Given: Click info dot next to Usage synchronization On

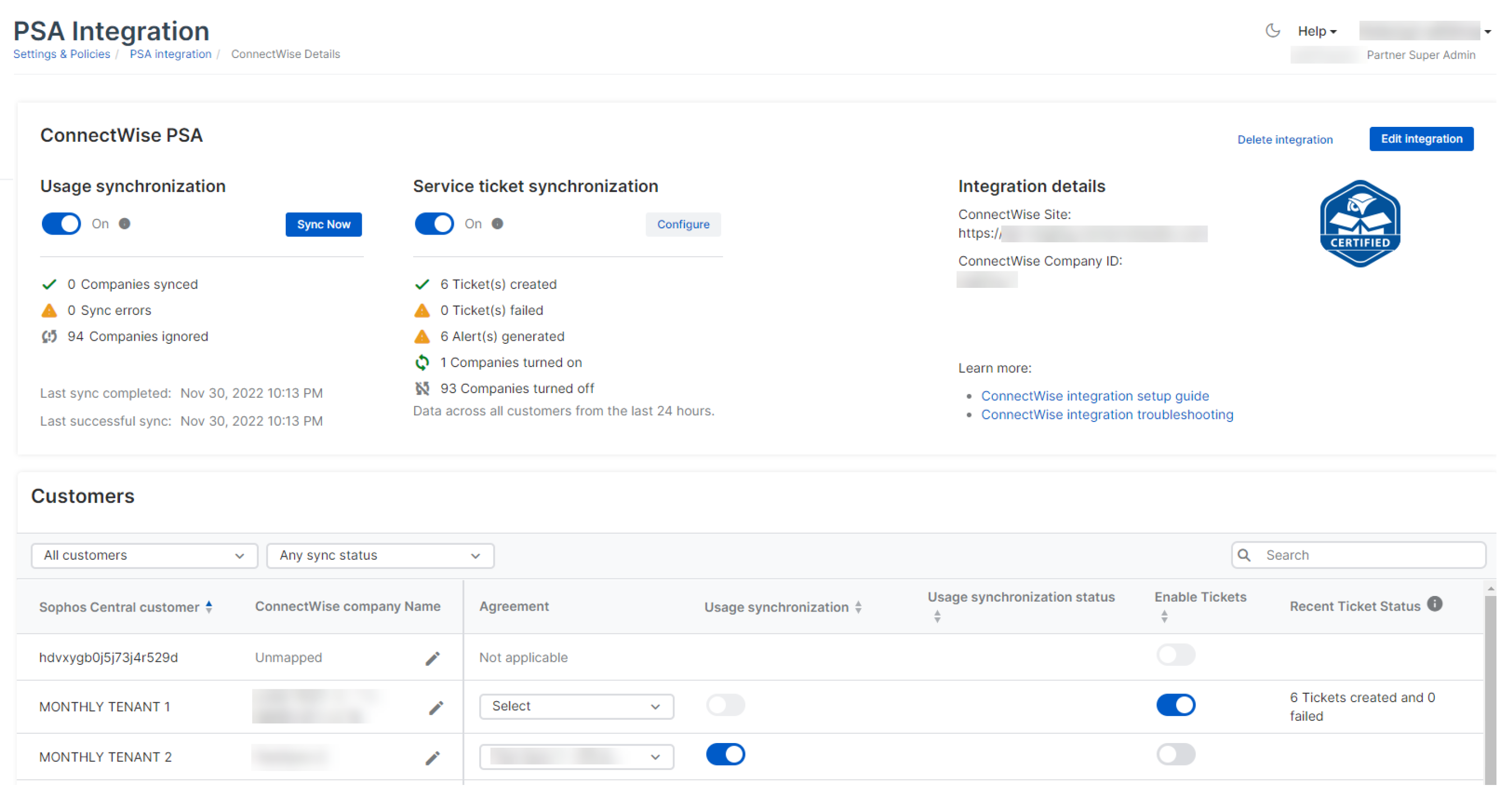Looking at the screenshot, I should pos(124,224).
